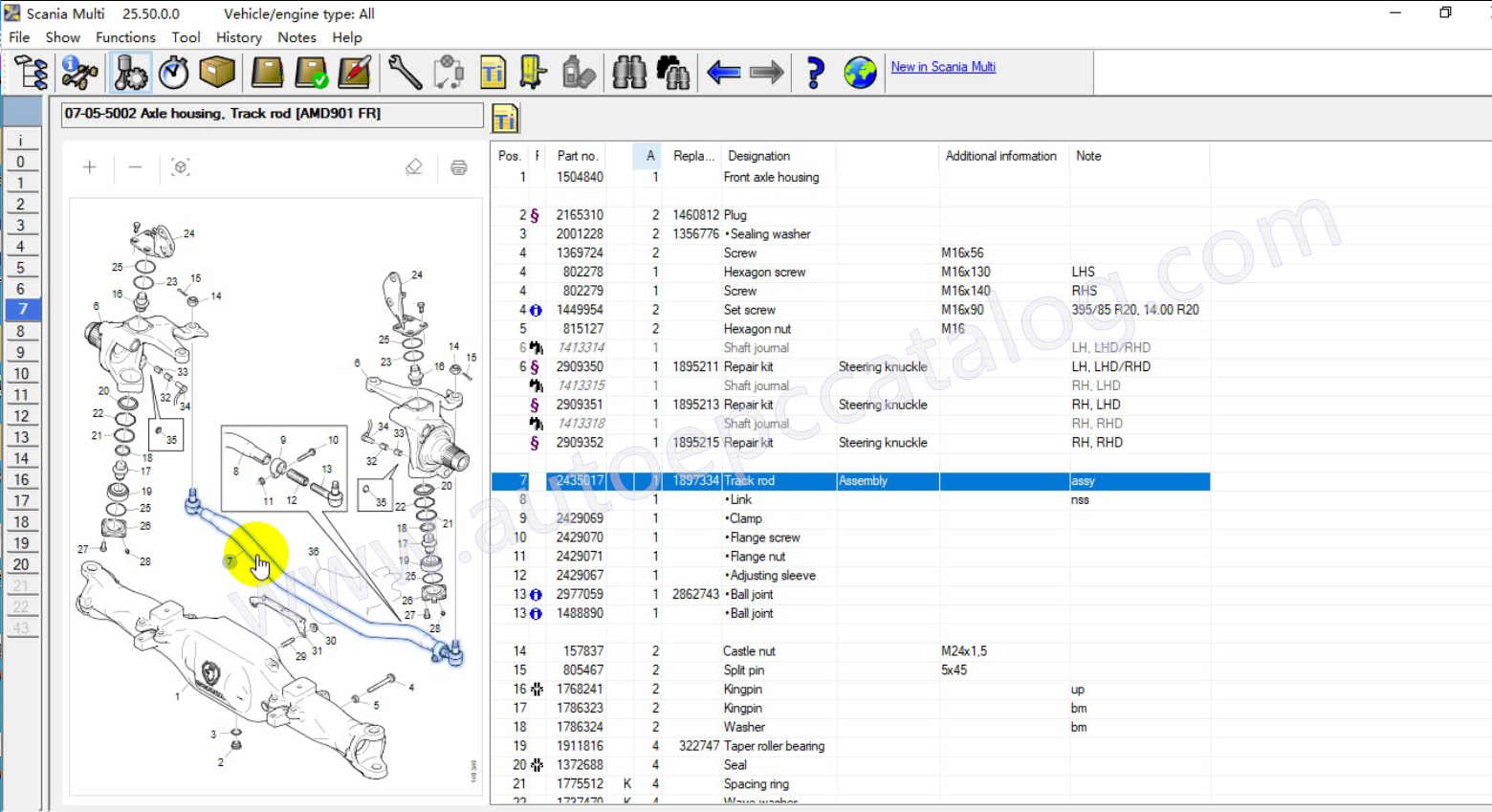Open the Tool menu
1492x812 pixels.
pos(186,37)
